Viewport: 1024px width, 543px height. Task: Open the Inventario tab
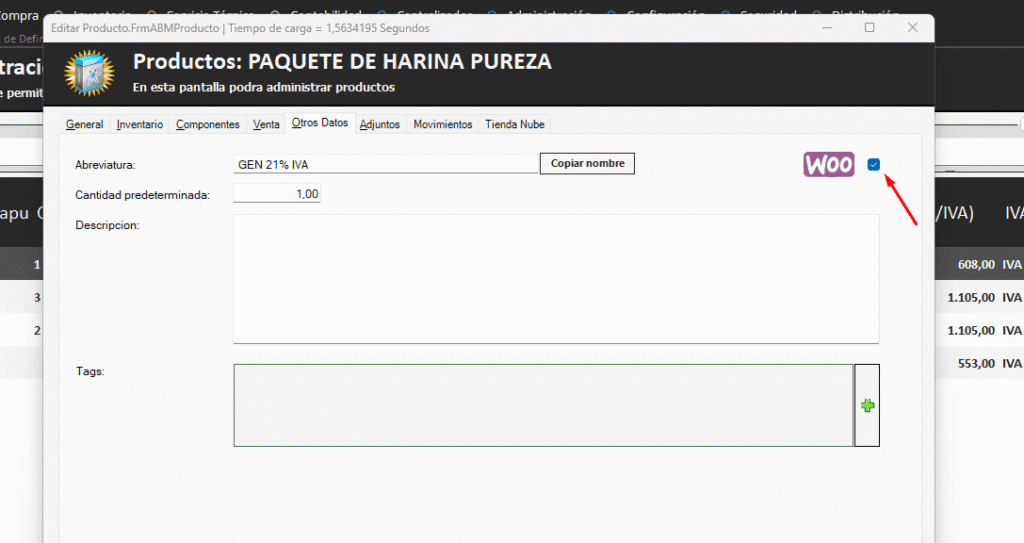tap(140, 124)
